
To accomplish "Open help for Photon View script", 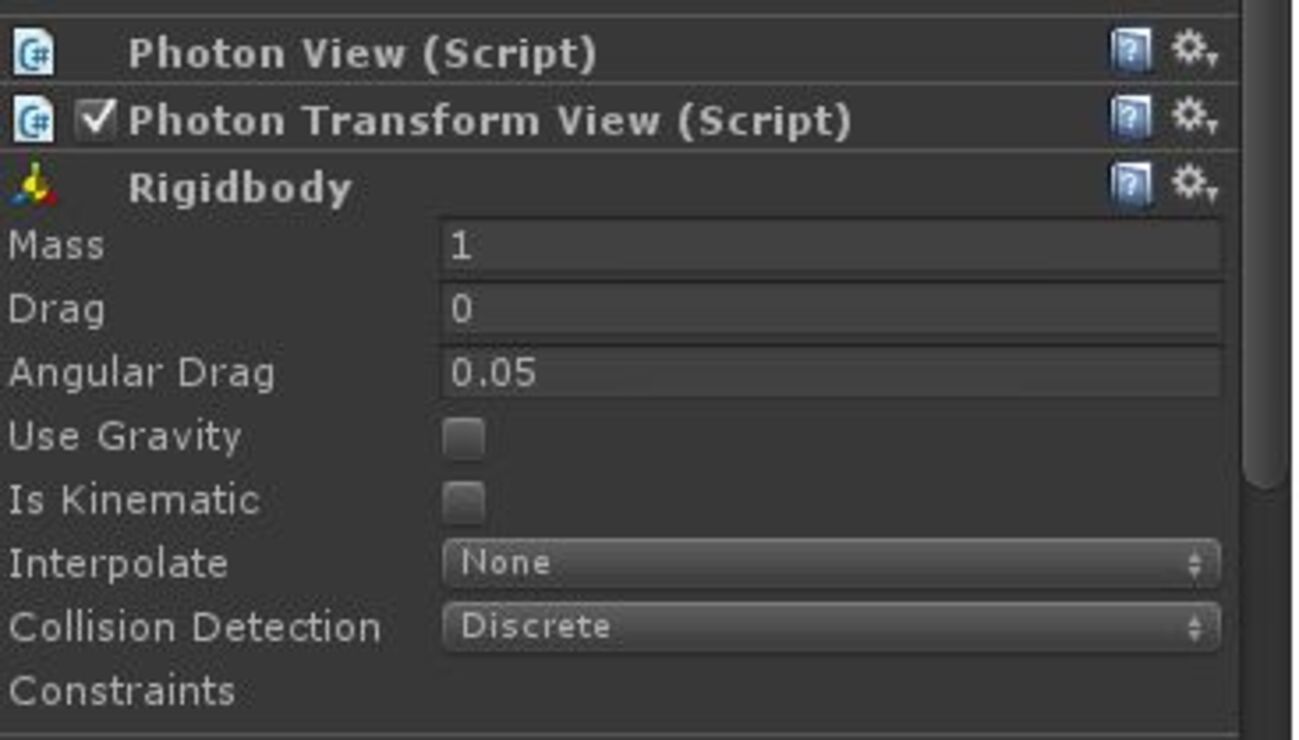I will pyautogui.click(x=1131, y=51).
